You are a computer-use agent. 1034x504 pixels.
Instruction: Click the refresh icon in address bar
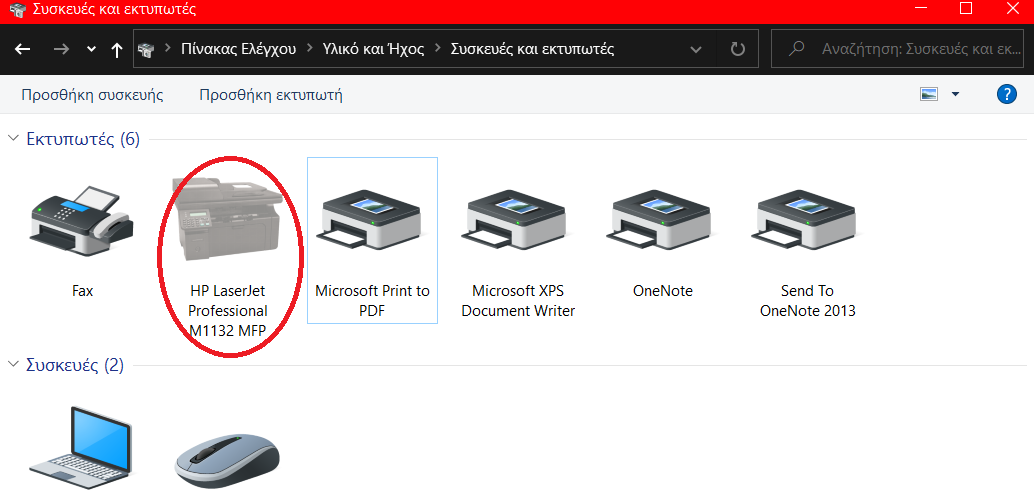tap(738, 49)
